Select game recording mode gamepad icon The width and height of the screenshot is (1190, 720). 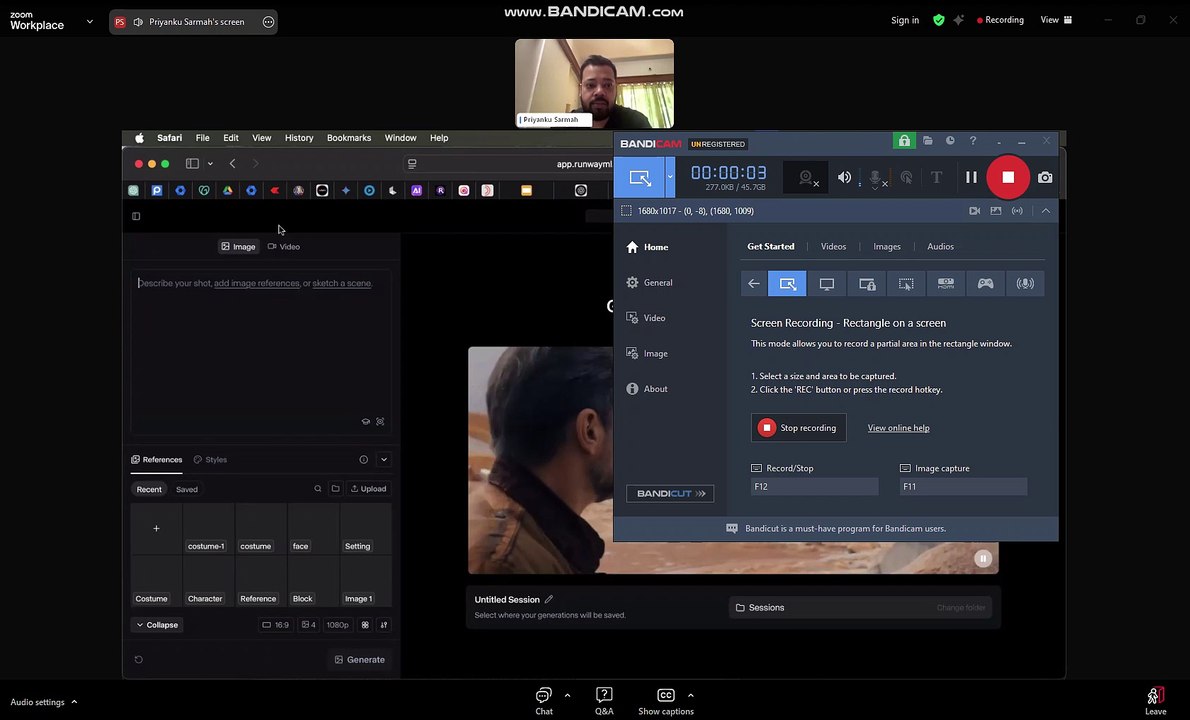985,284
